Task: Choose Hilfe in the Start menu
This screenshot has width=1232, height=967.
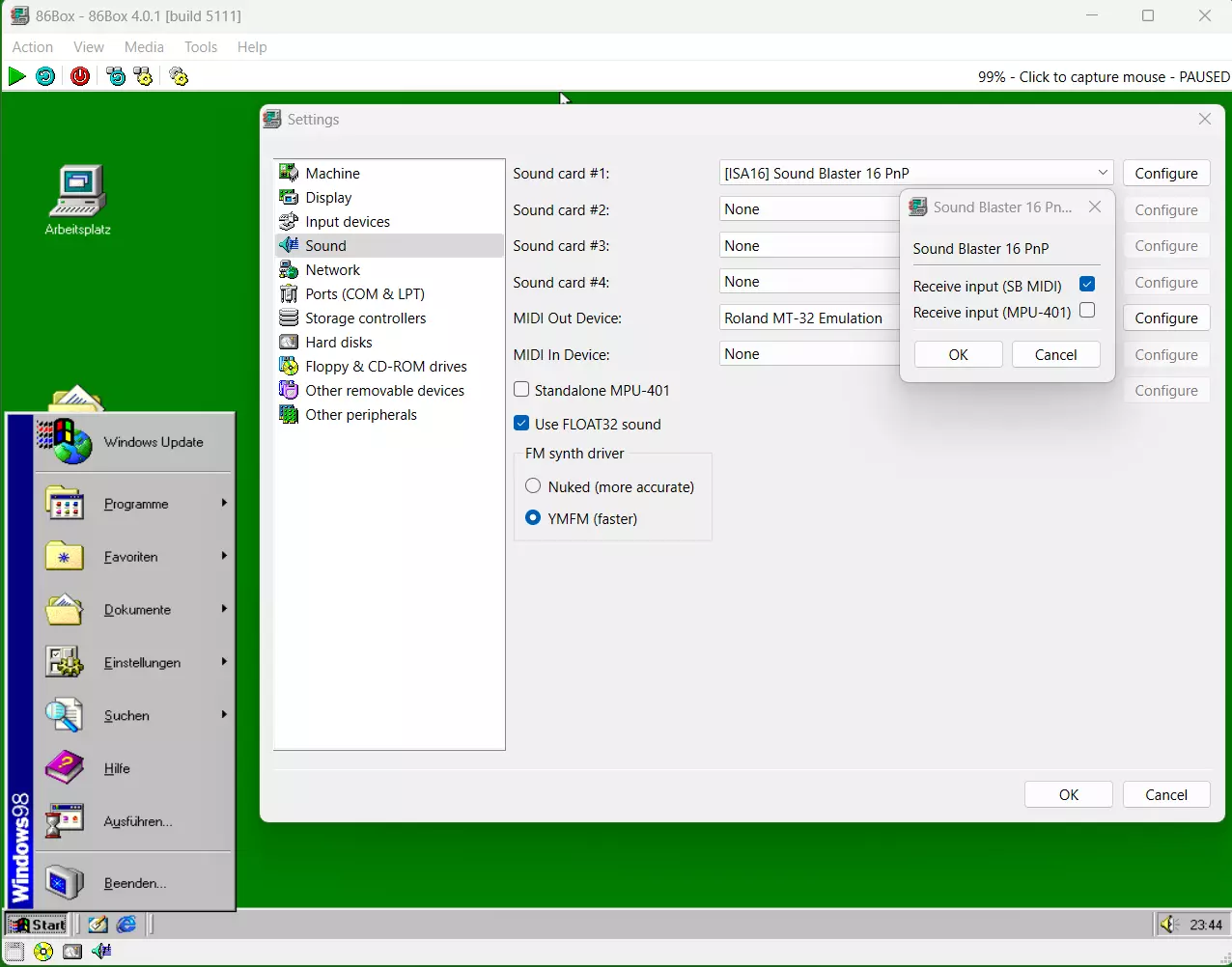Action: pos(135,769)
